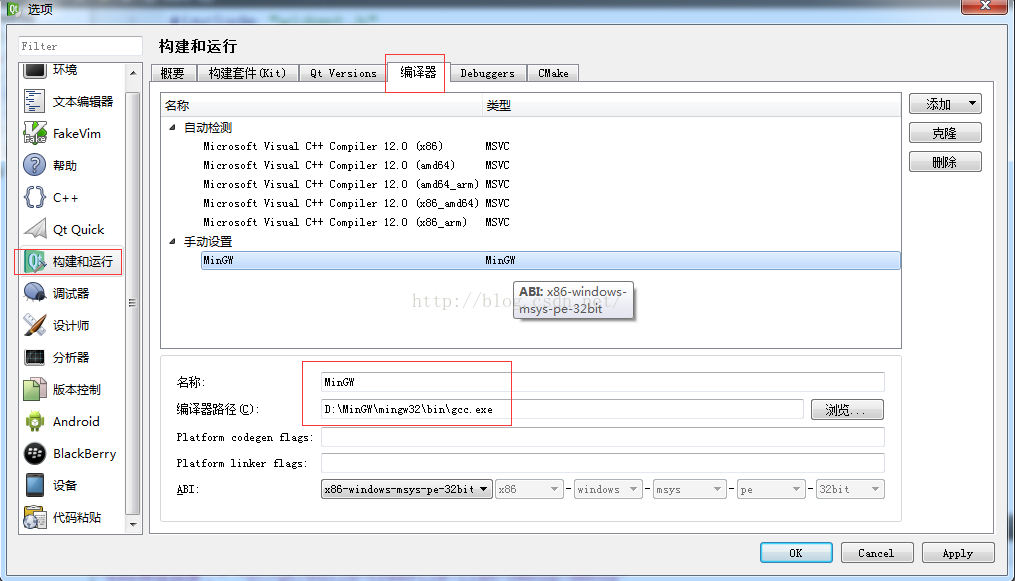The image size is (1015, 581).
Task: Collapse the 手动设置 manual group
Action: (172, 241)
